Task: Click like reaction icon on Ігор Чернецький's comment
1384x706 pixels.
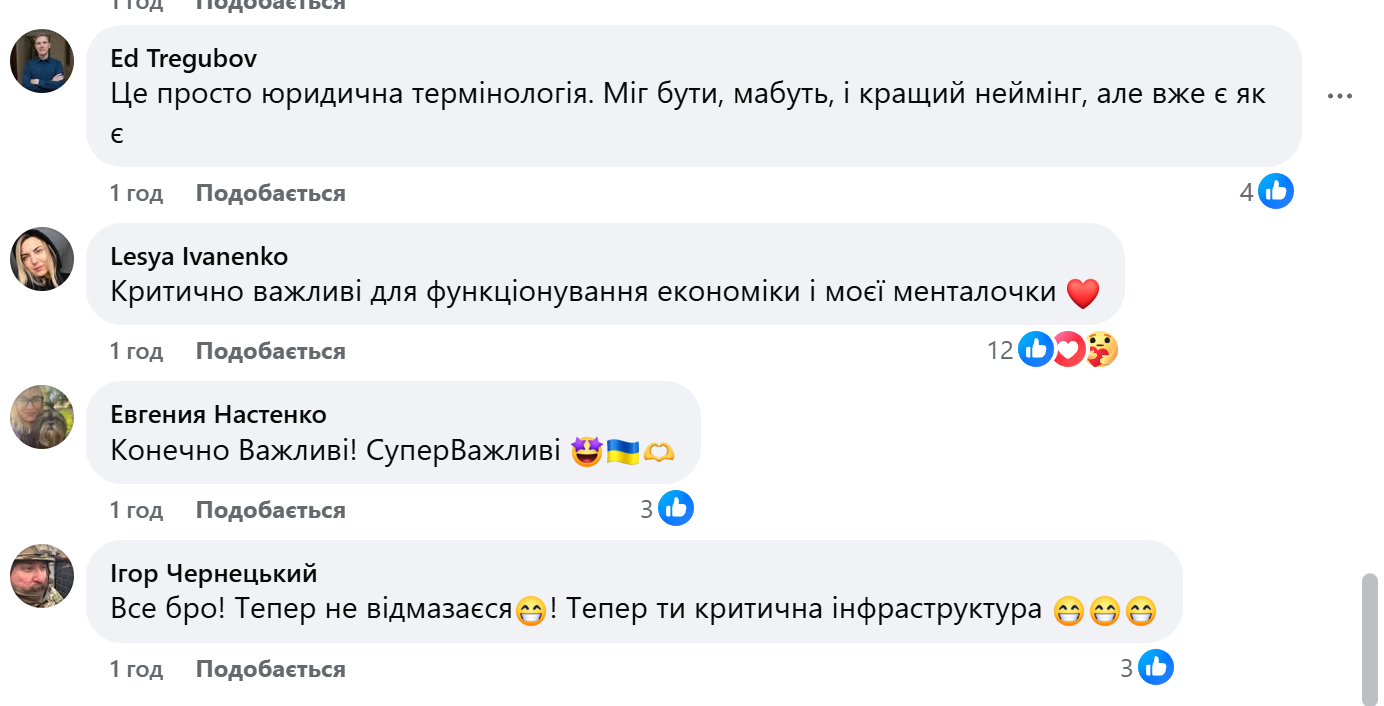Action: (1156, 667)
